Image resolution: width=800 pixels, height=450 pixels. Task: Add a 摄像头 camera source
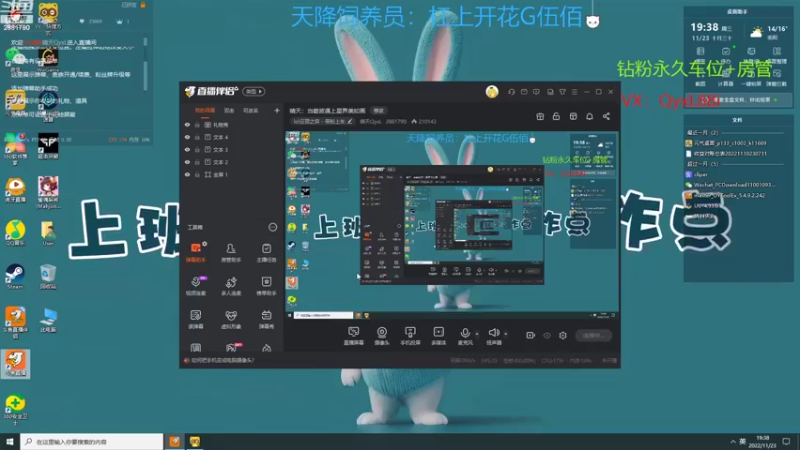point(382,336)
